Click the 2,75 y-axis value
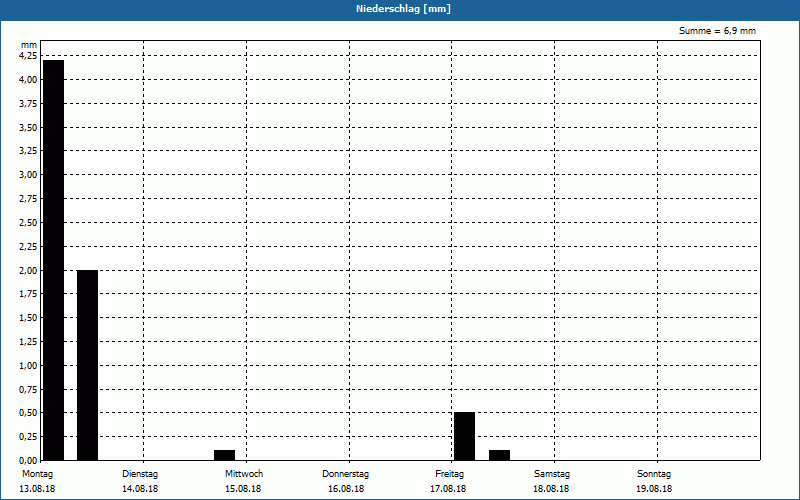Viewport: 800px width, 500px height. 28,199
